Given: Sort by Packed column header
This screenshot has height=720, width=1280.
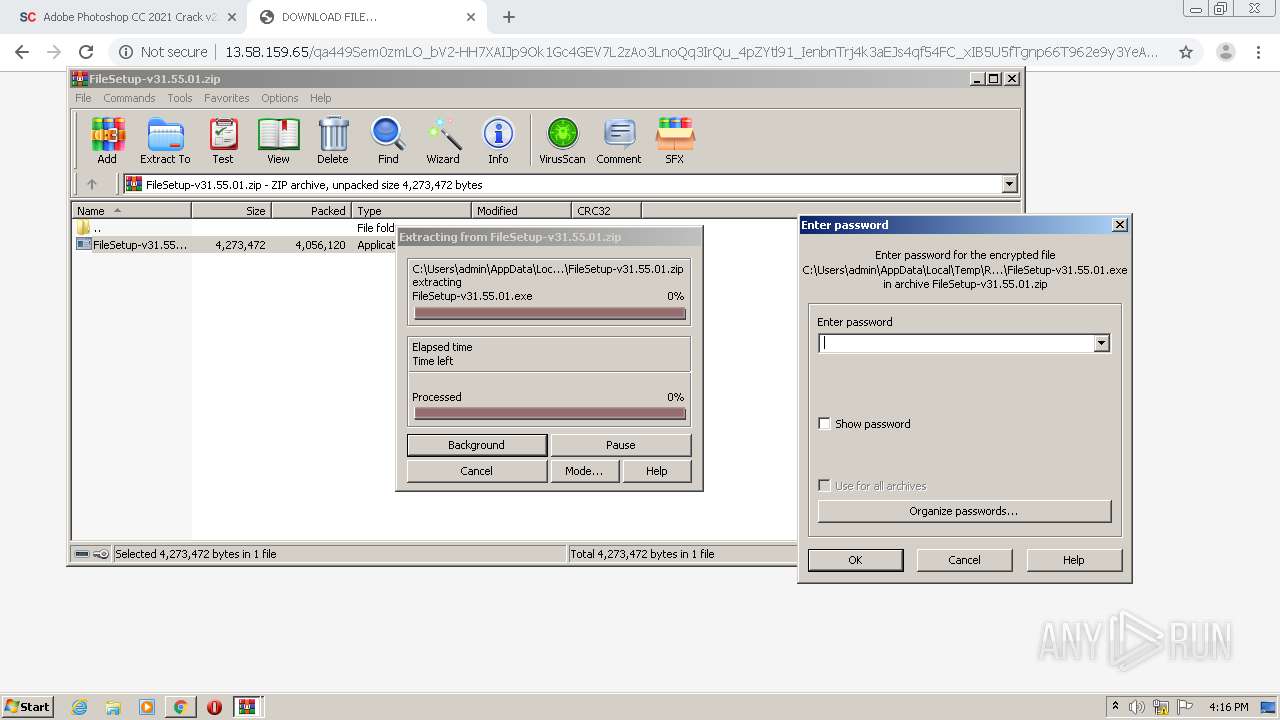Looking at the screenshot, I should tap(312, 211).
